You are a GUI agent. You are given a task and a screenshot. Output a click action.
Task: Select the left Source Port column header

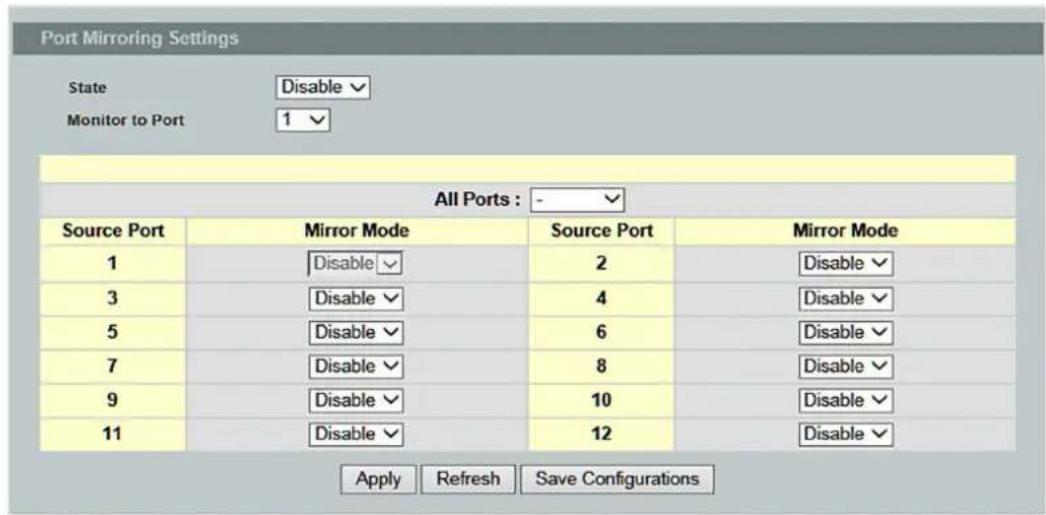[113, 231]
